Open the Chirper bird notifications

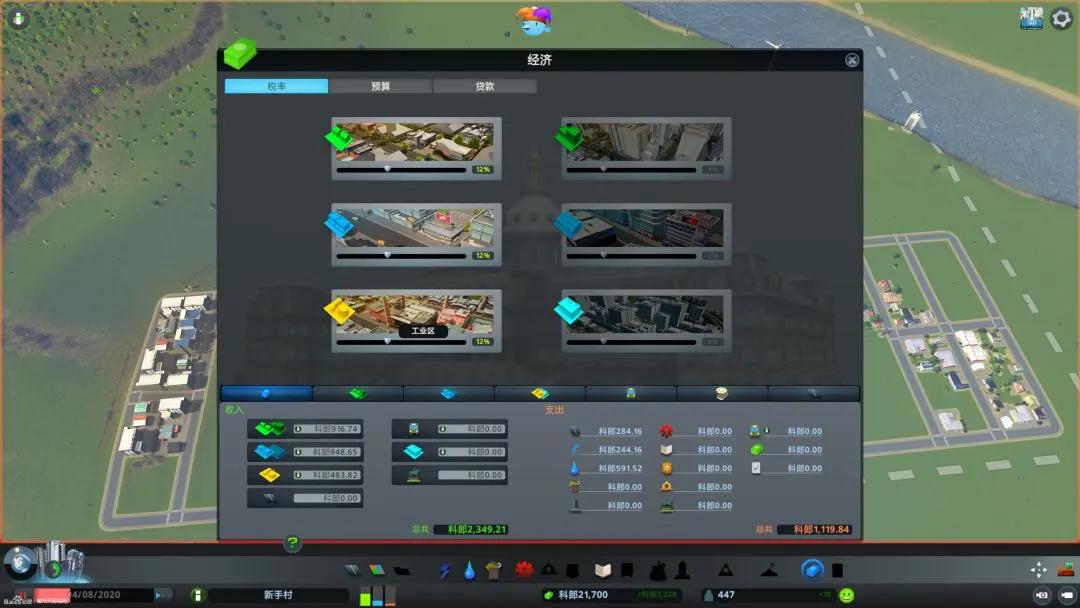(x=534, y=21)
